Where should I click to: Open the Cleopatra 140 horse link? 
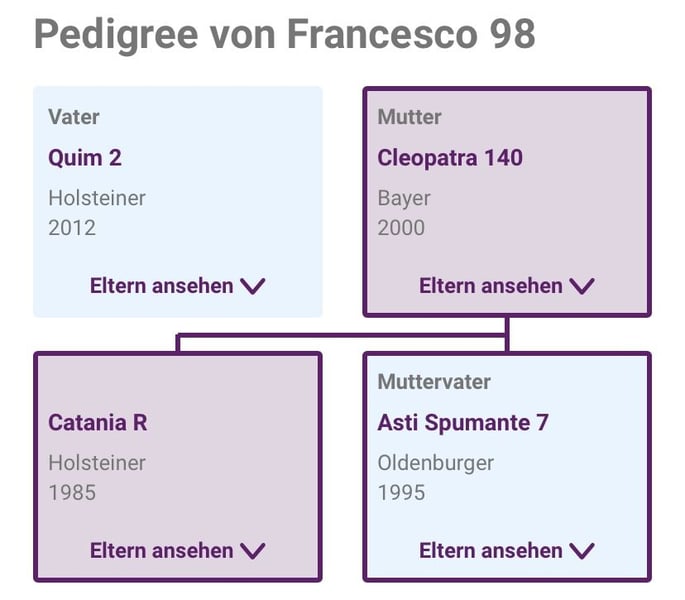click(x=450, y=158)
